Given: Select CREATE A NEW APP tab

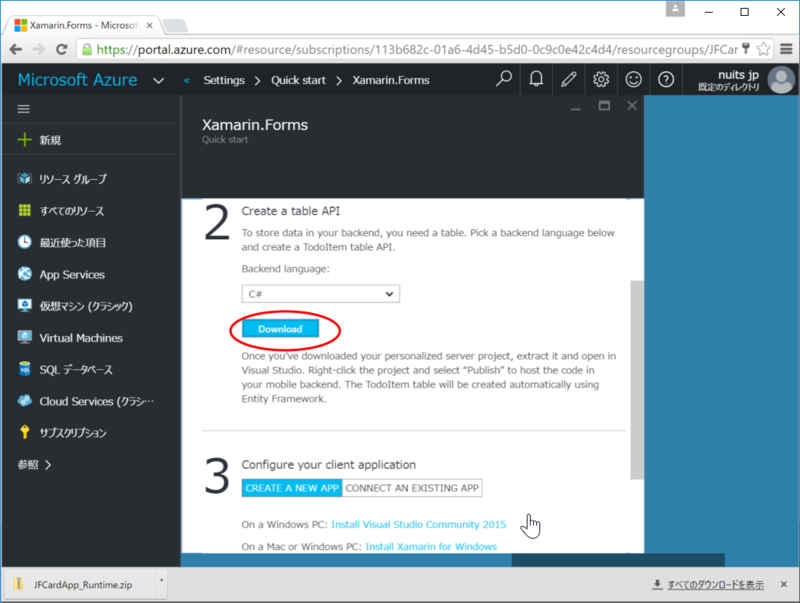Looking at the screenshot, I should (292, 488).
